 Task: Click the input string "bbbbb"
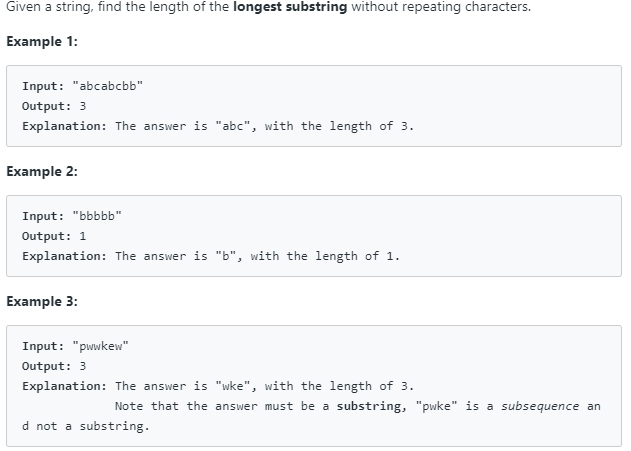[x=97, y=216]
